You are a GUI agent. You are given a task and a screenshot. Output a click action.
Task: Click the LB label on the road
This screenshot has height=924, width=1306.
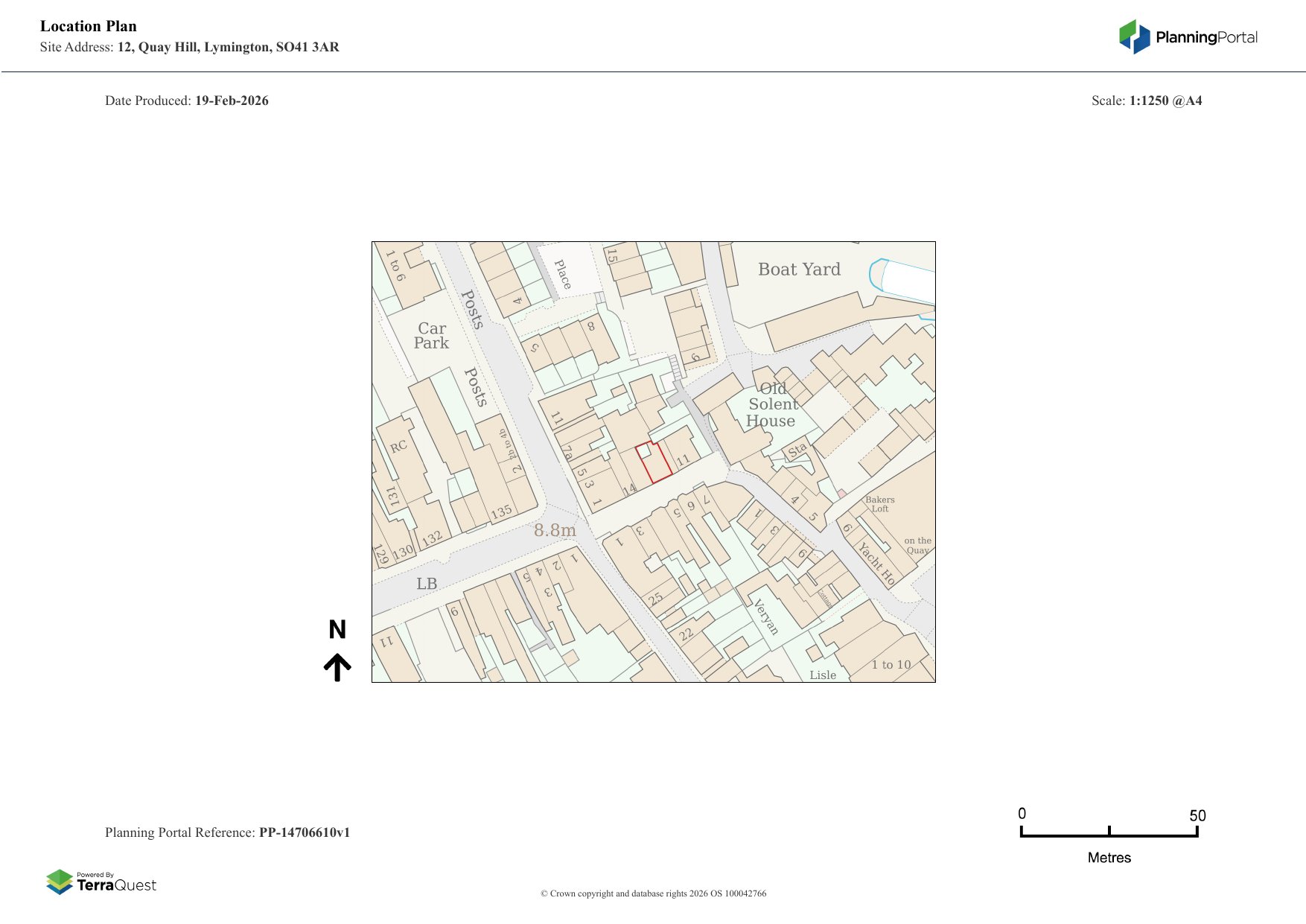point(427,584)
